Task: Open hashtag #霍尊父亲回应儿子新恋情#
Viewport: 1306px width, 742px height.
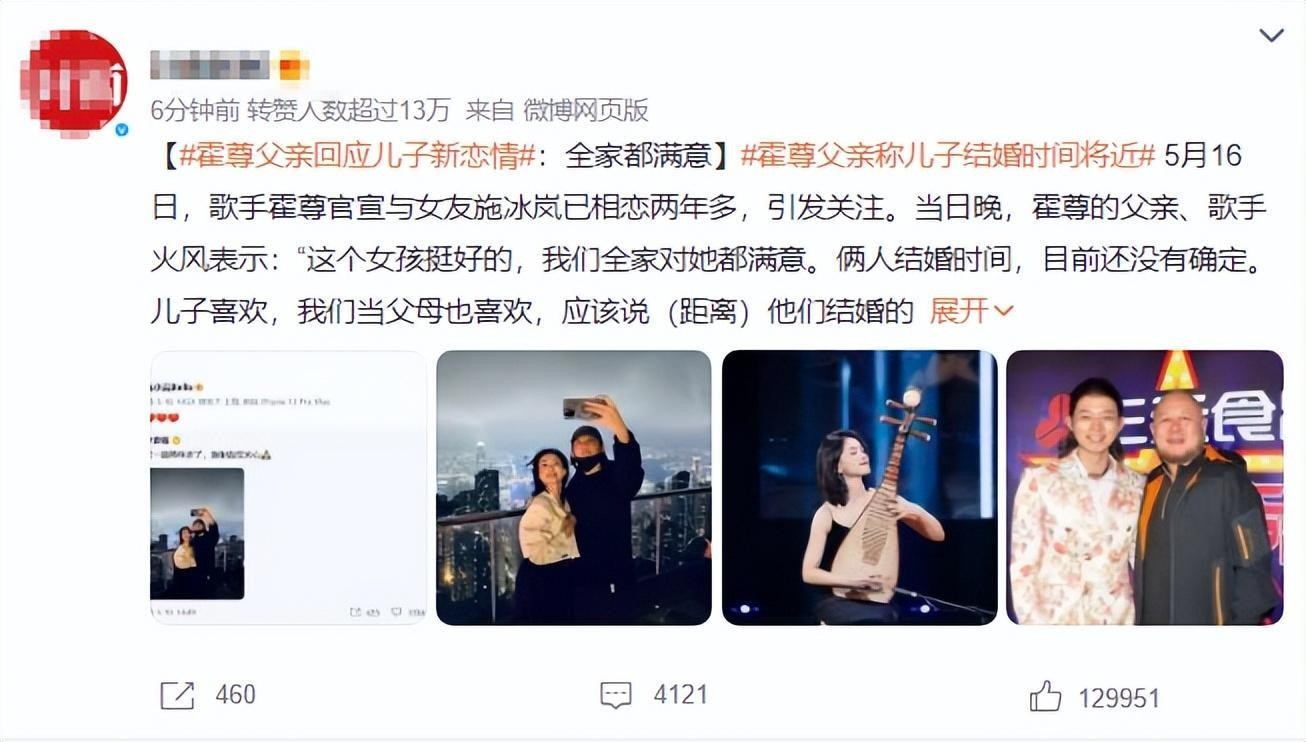Action: click(x=355, y=156)
